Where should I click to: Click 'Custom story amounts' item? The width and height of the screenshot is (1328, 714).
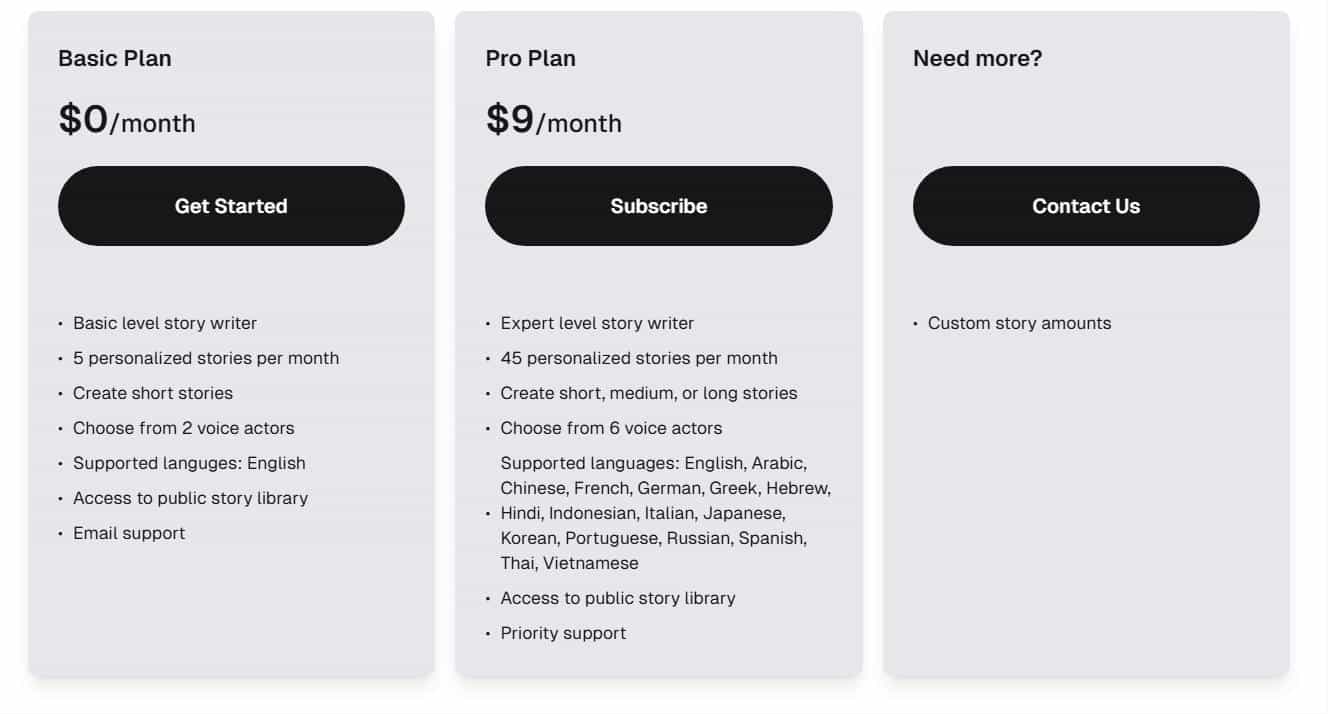coord(1019,323)
